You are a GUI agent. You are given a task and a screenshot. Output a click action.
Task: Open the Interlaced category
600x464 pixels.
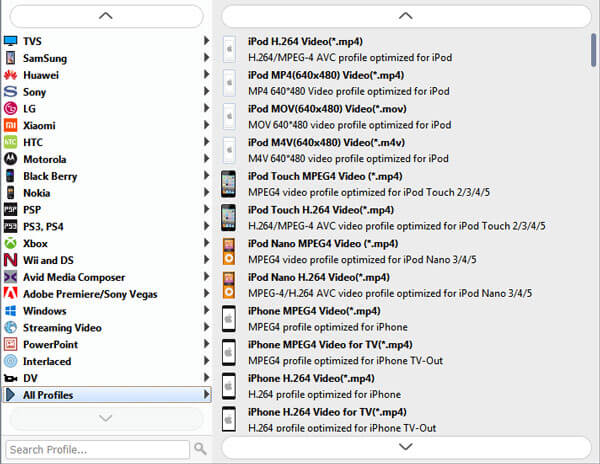[x=107, y=361]
